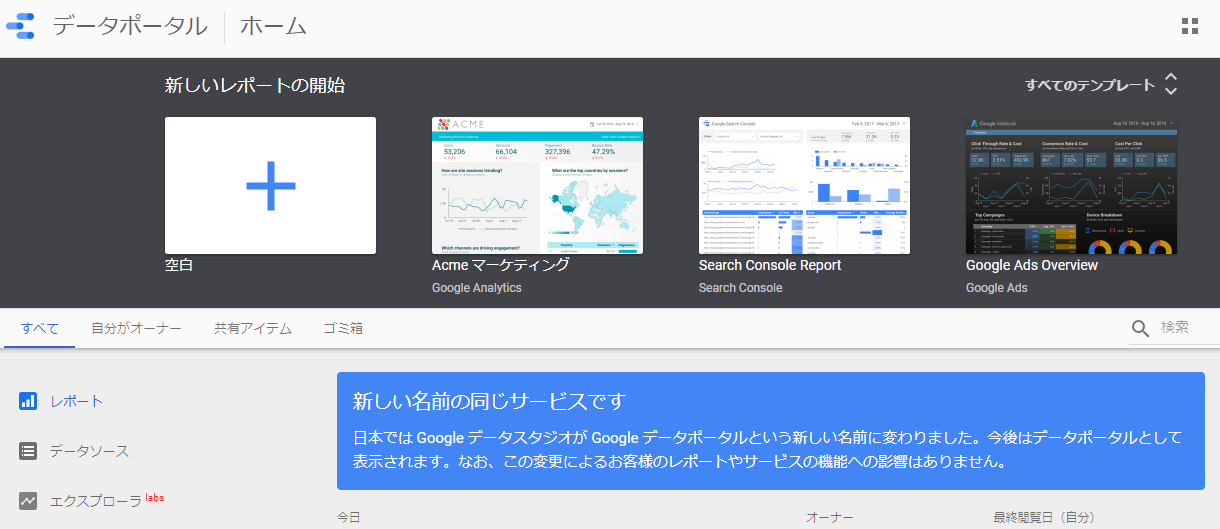Switch to the すべて tab

[x=40, y=328]
